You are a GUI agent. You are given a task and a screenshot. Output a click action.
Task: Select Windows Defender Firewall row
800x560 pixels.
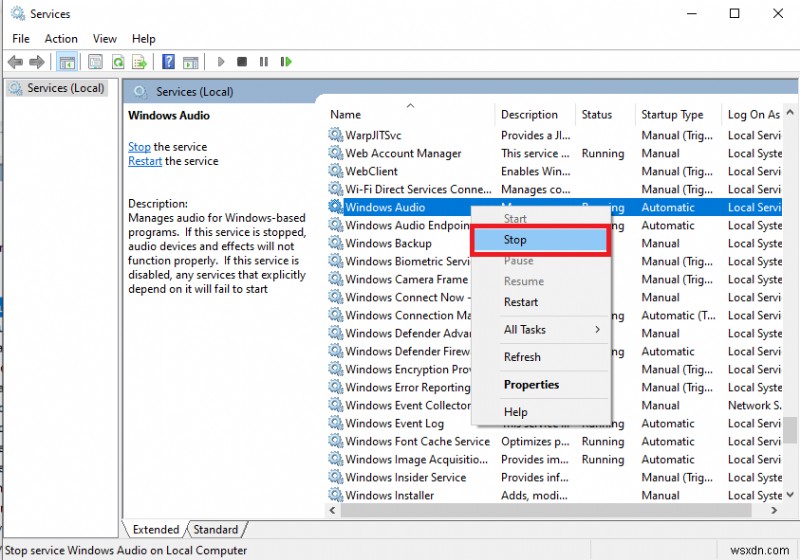[554, 351]
